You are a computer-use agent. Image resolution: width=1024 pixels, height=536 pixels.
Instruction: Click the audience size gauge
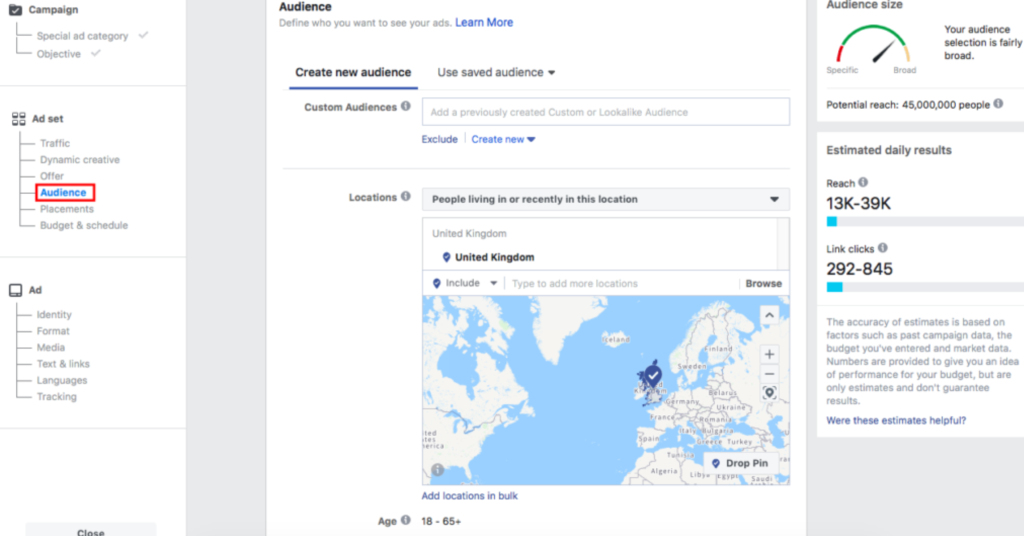872,44
